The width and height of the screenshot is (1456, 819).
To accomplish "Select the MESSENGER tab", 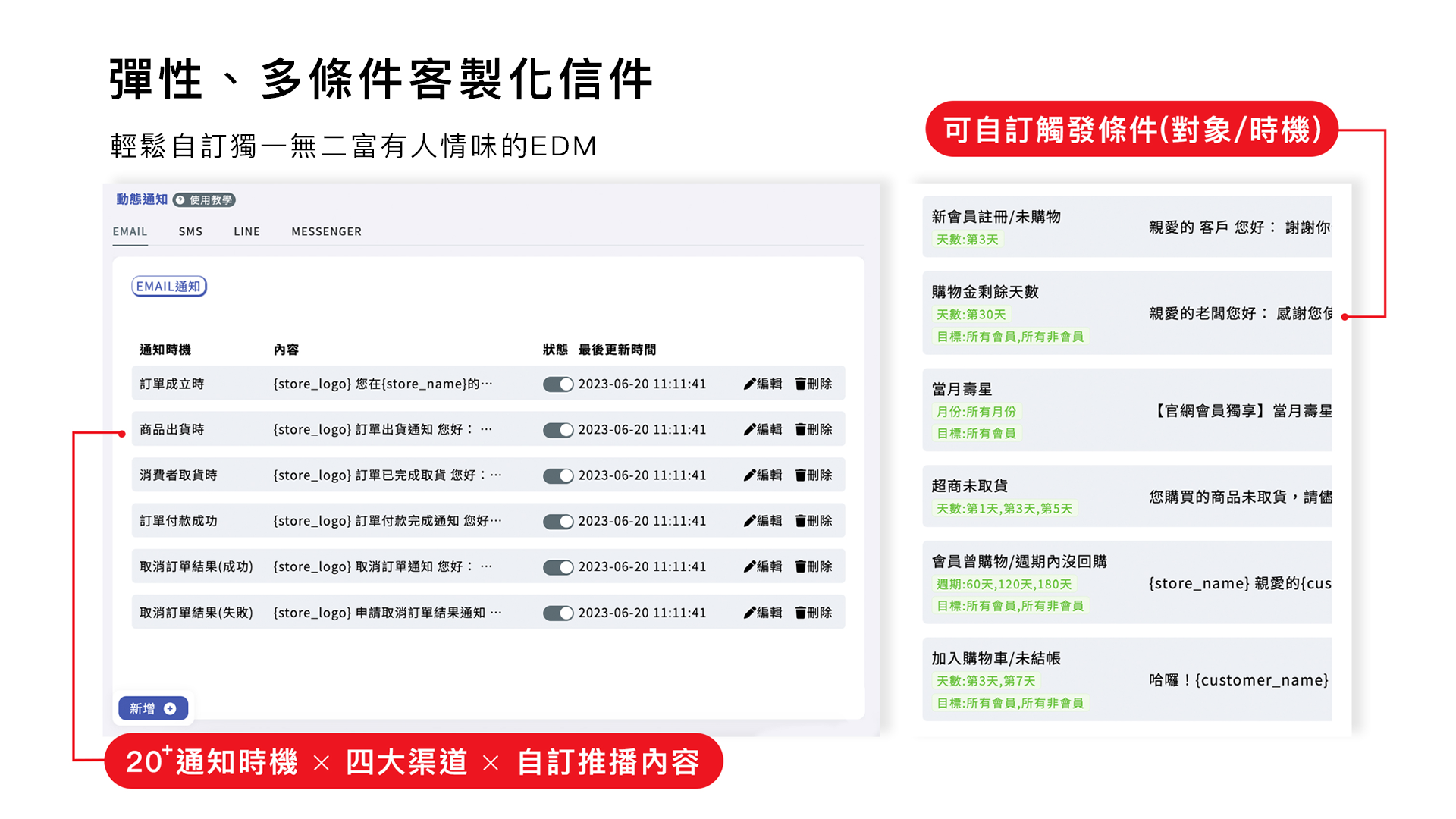I will click(326, 231).
